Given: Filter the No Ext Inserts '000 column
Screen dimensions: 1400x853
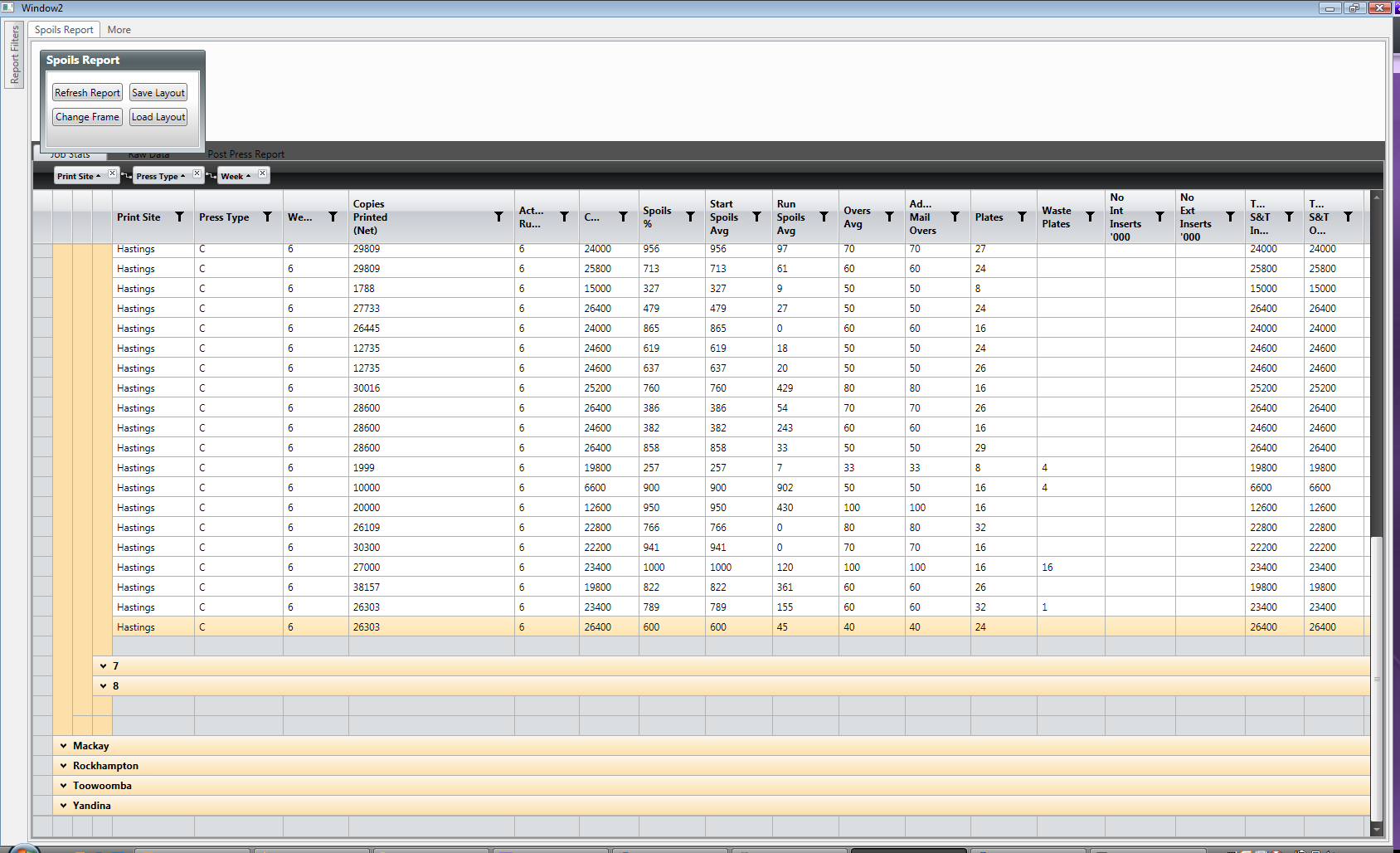Looking at the screenshot, I should 1230,217.
